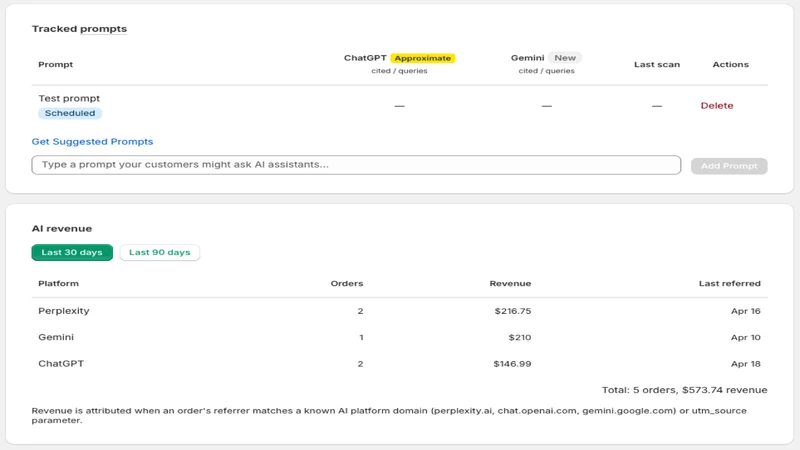Click the total orders and revenue summary
This screenshot has height=450, width=800.
pyautogui.click(x=684, y=390)
